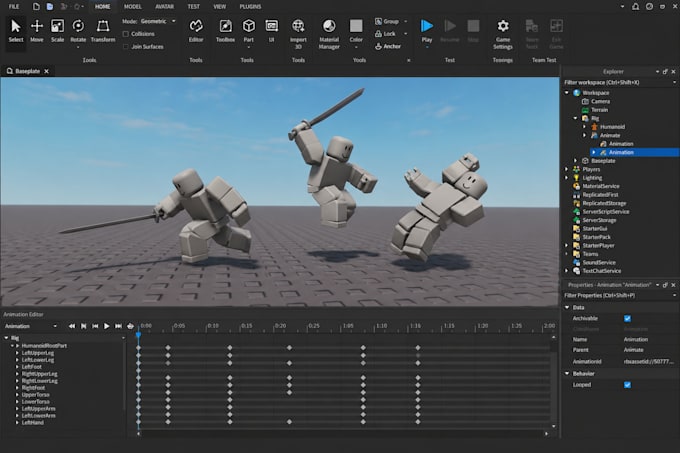Click the Group button
Viewport: 680px width, 453px height.
[387, 21]
